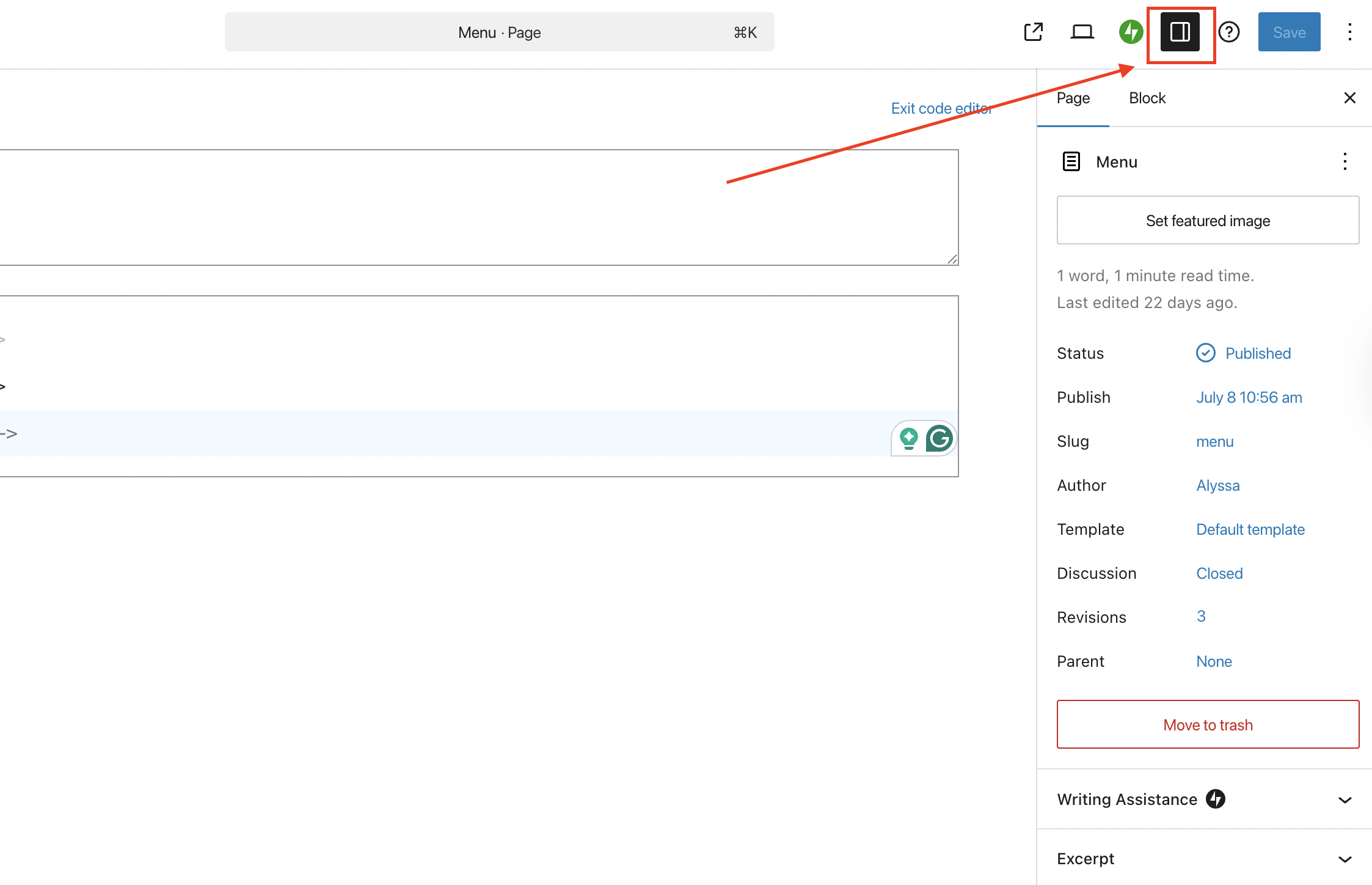Click the Exit code editor link
The height and width of the screenshot is (885, 1372).
[x=941, y=108]
